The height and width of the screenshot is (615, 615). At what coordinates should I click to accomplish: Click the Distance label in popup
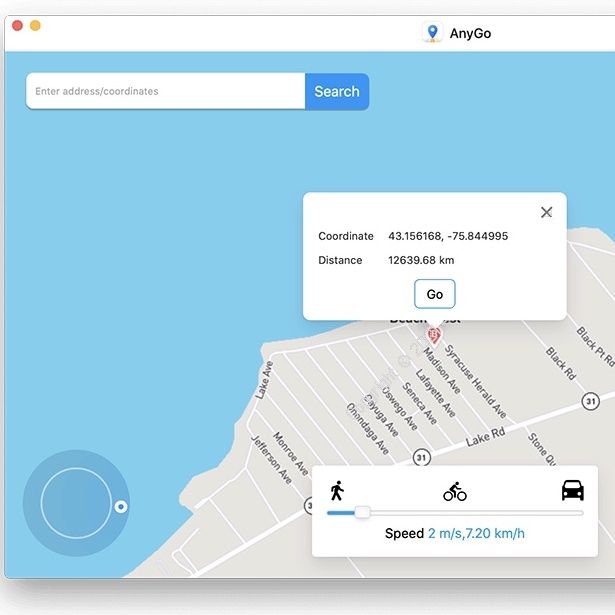(340, 260)
